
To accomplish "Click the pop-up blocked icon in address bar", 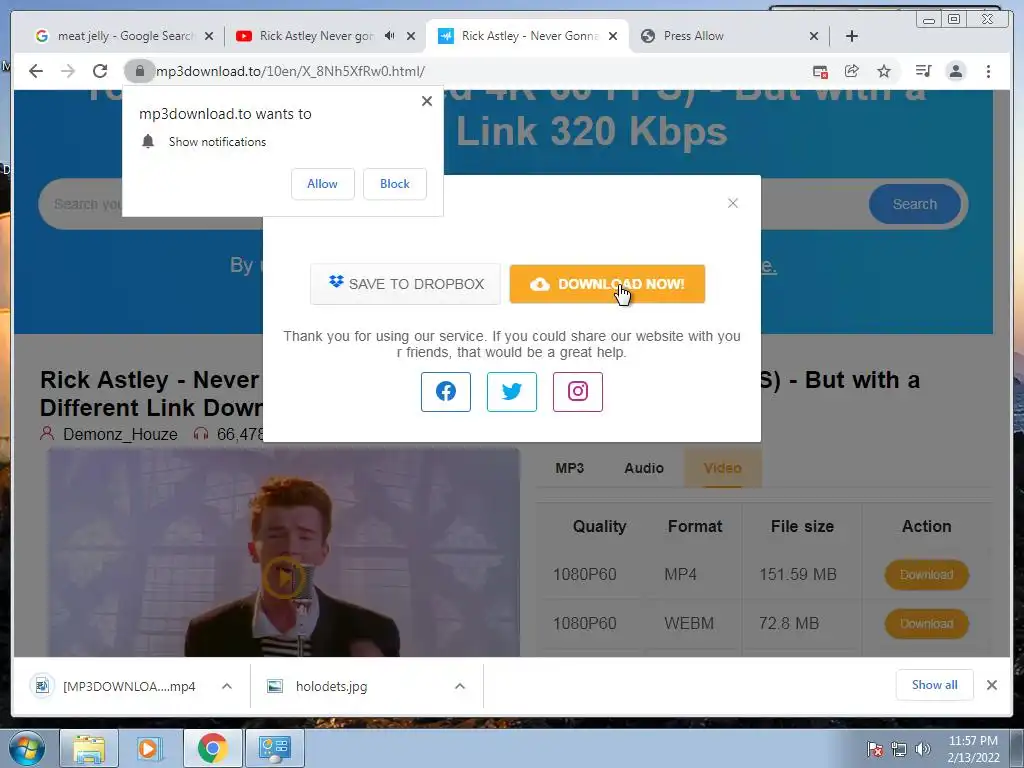I will tap(820, 71).
